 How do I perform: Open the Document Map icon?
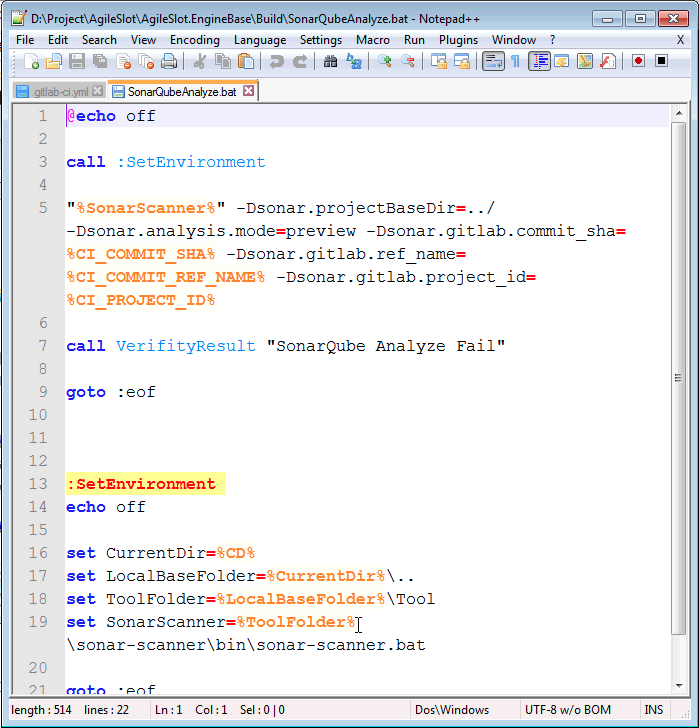click(585, 61)
